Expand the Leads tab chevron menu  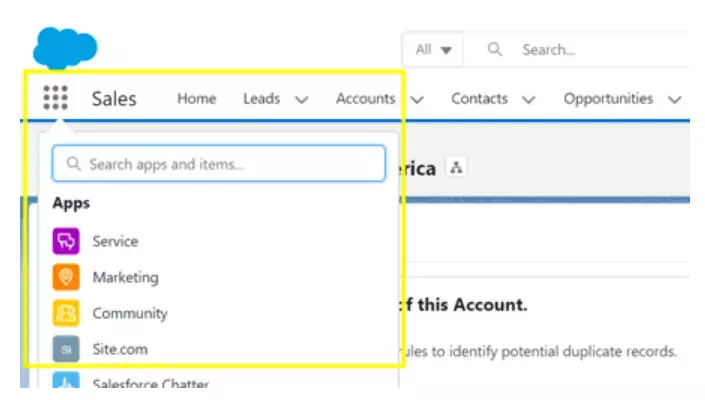(x=301, y=99)
